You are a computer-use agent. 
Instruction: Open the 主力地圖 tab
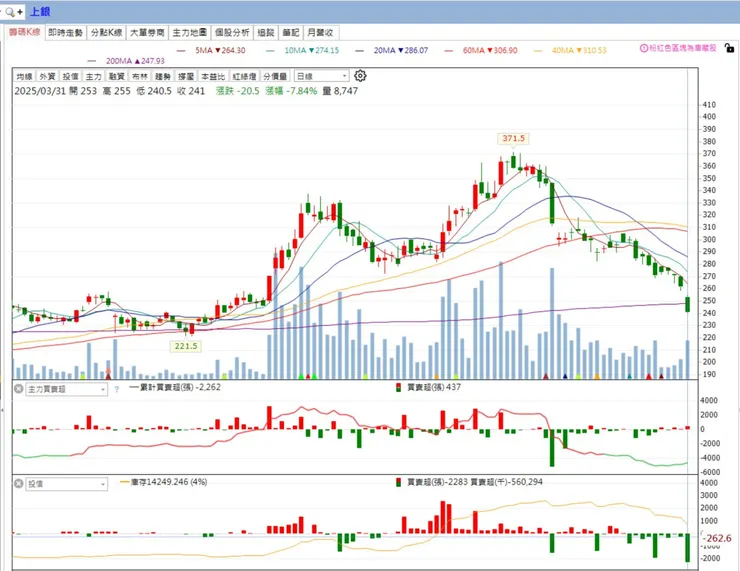tap(189, 33)
